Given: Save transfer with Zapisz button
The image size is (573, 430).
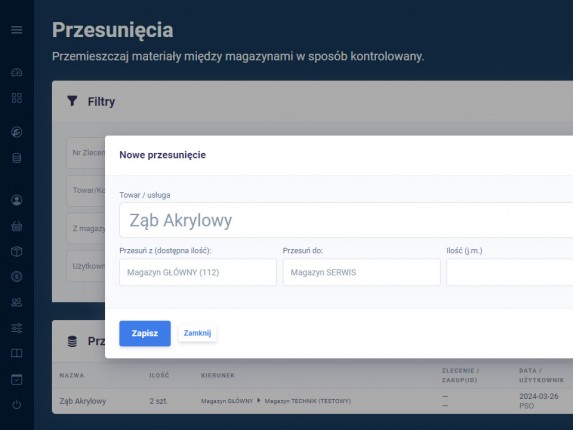Looking at the screenshot, I should [x=145, y=333].
